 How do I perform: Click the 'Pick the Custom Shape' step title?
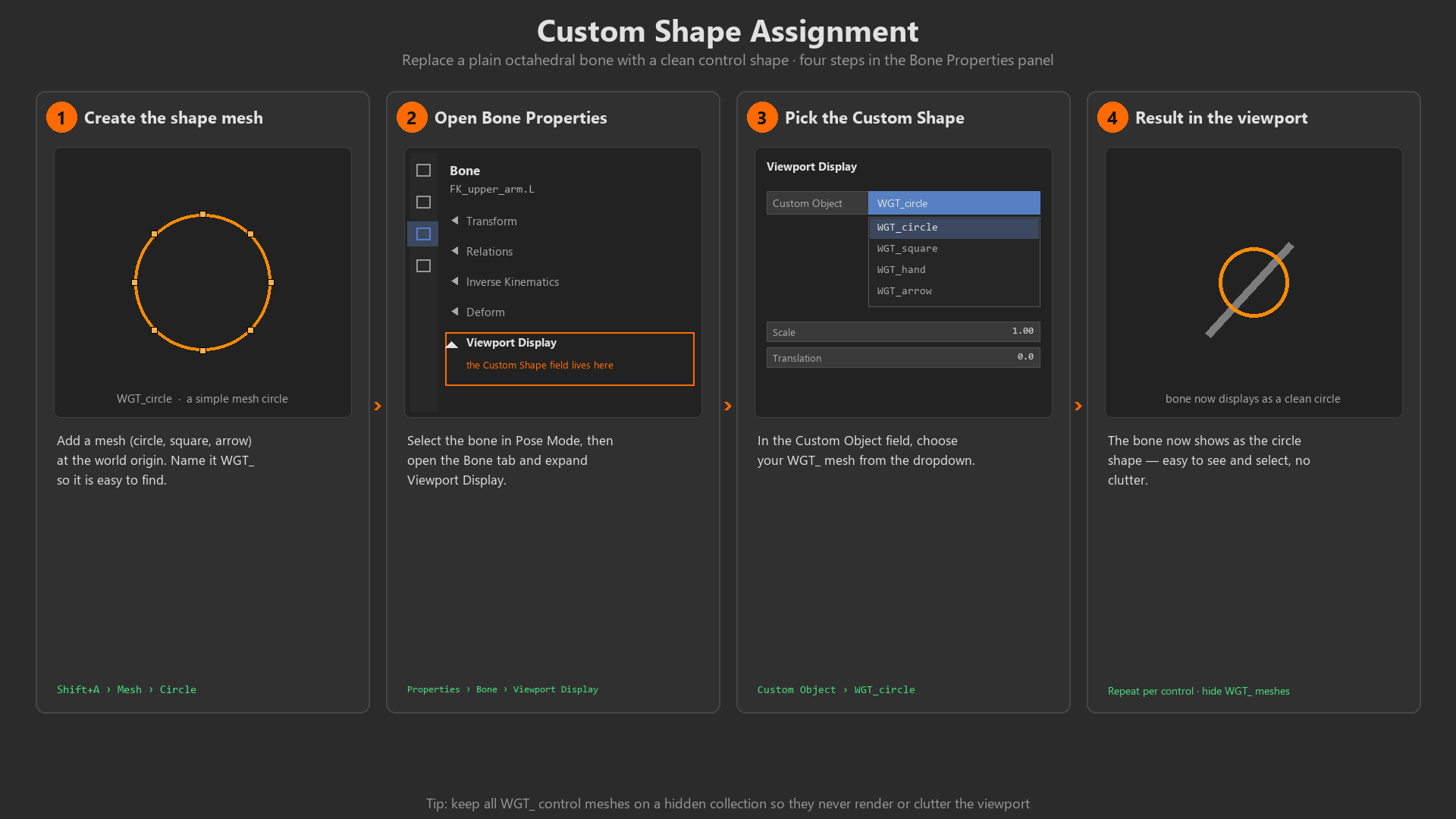pos(874,118)
